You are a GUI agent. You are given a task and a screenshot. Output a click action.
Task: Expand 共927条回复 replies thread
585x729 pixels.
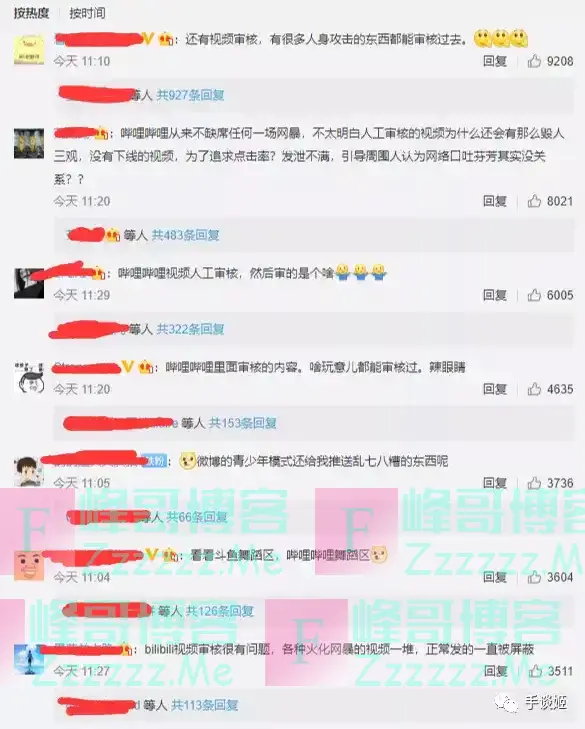click(190, 95)
